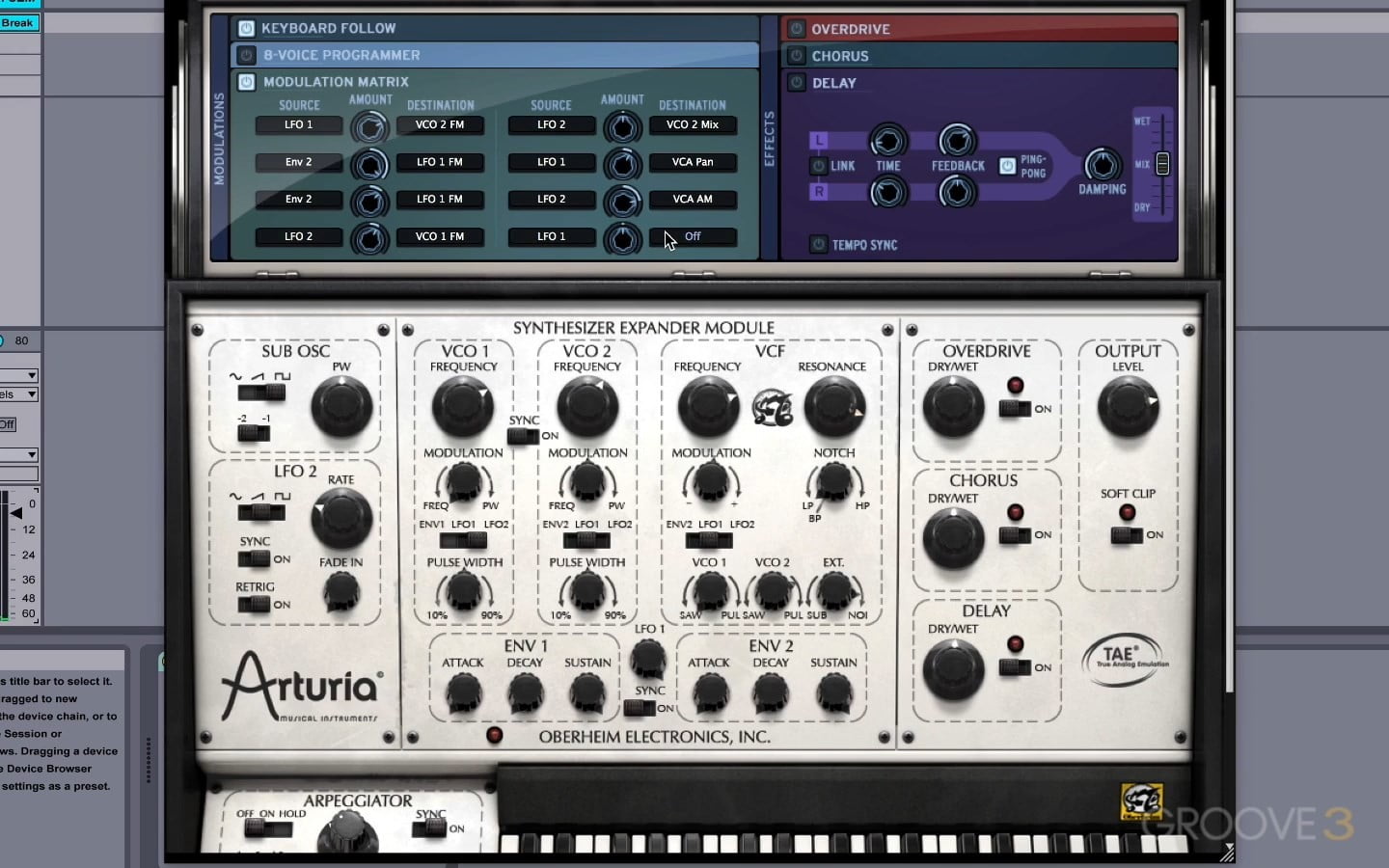
Task: Click the left channel delay Feedback knob
Action: (x=957, y=141)
